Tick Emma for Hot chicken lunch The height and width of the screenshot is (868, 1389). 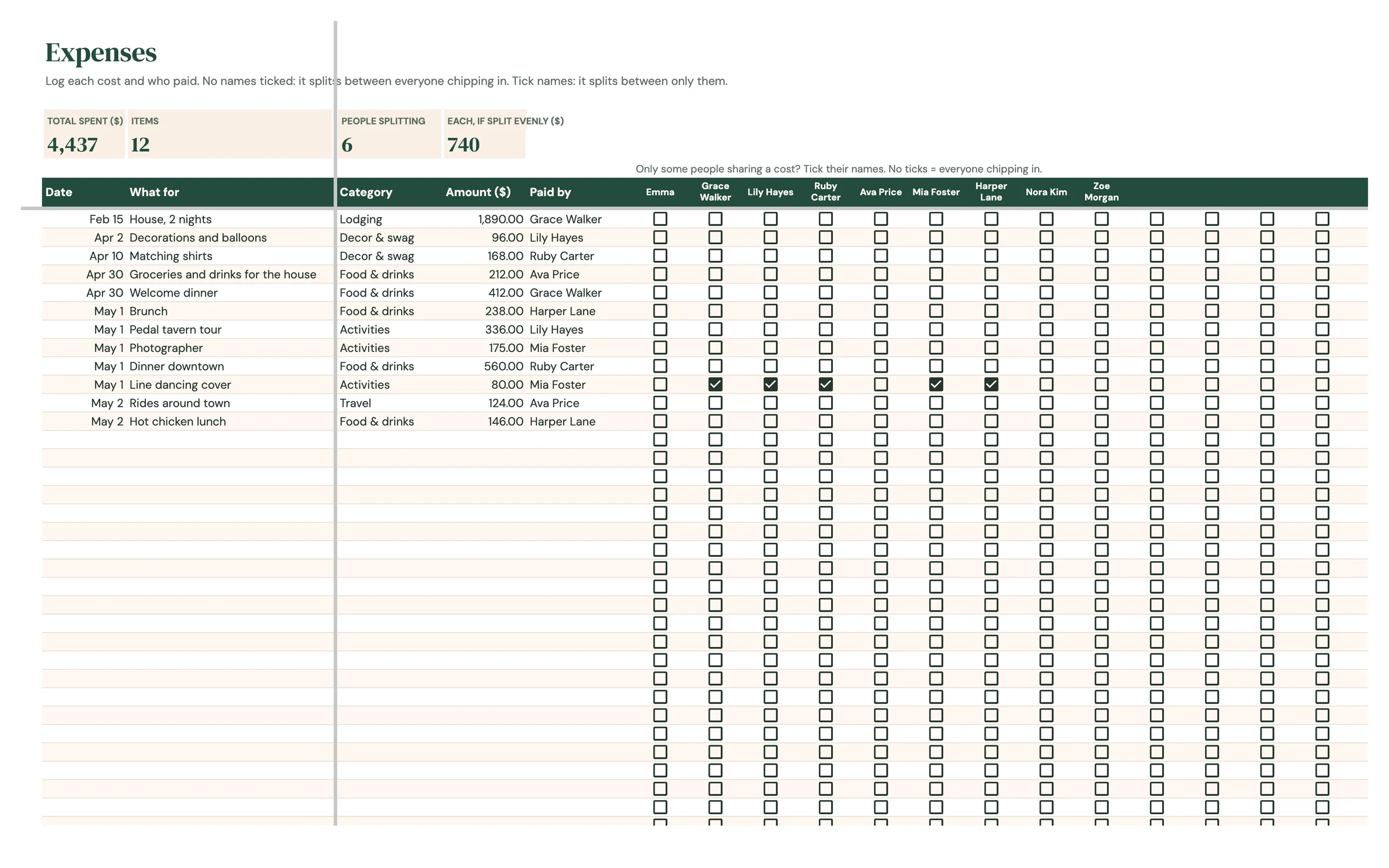coord(660,421)
